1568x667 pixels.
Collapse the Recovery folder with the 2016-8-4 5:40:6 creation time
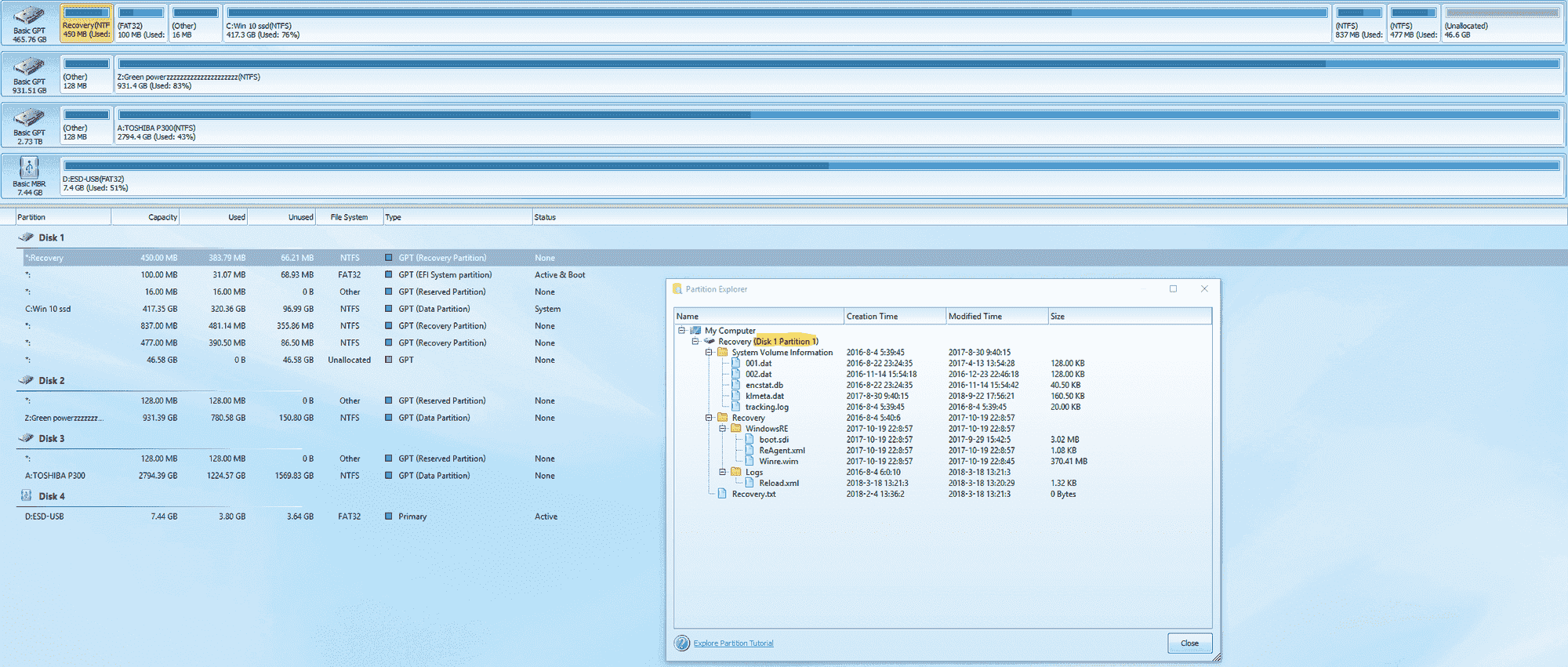709,418
